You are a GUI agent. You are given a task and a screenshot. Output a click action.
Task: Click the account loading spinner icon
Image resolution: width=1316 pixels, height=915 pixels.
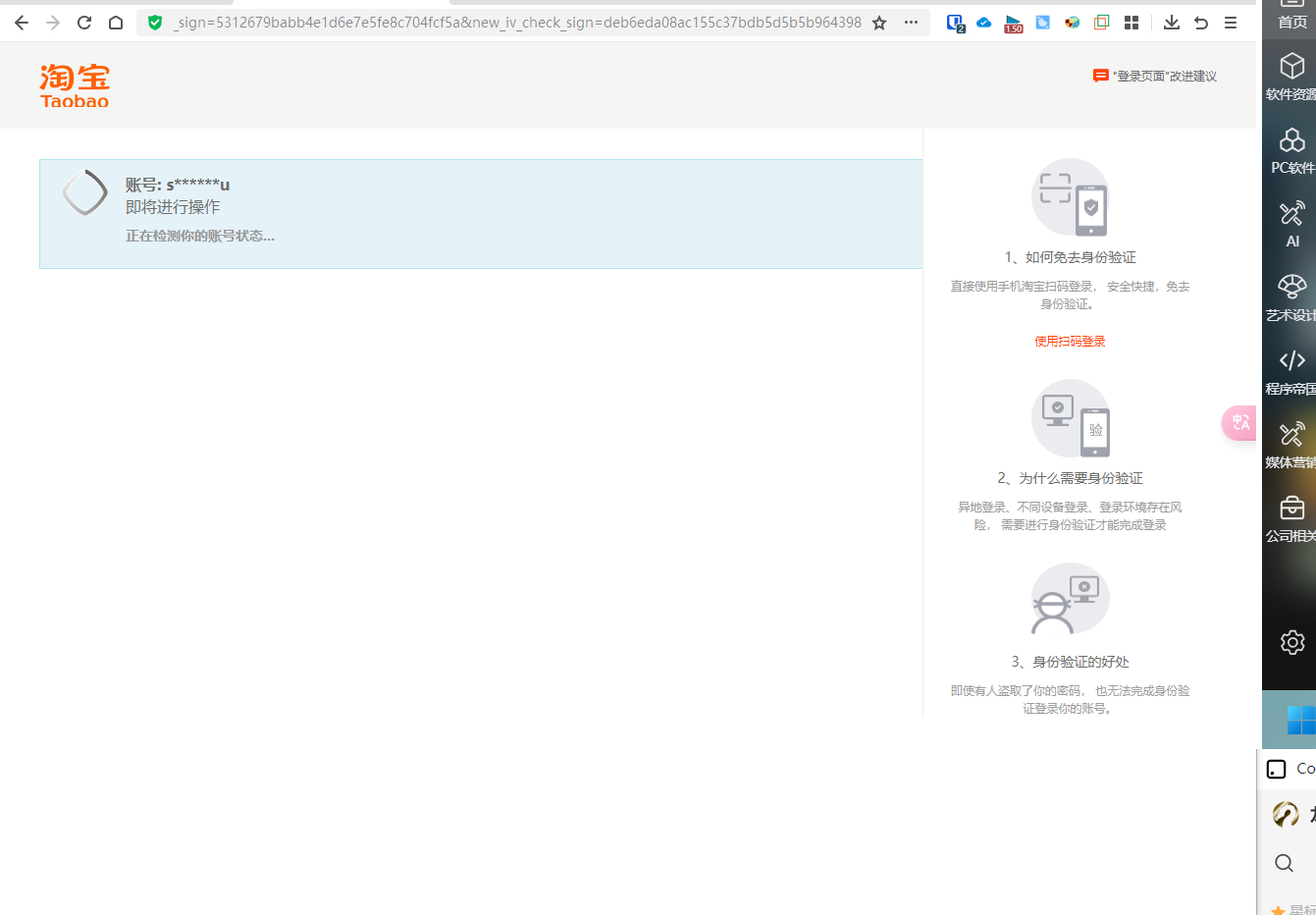(x=85, y=192)
